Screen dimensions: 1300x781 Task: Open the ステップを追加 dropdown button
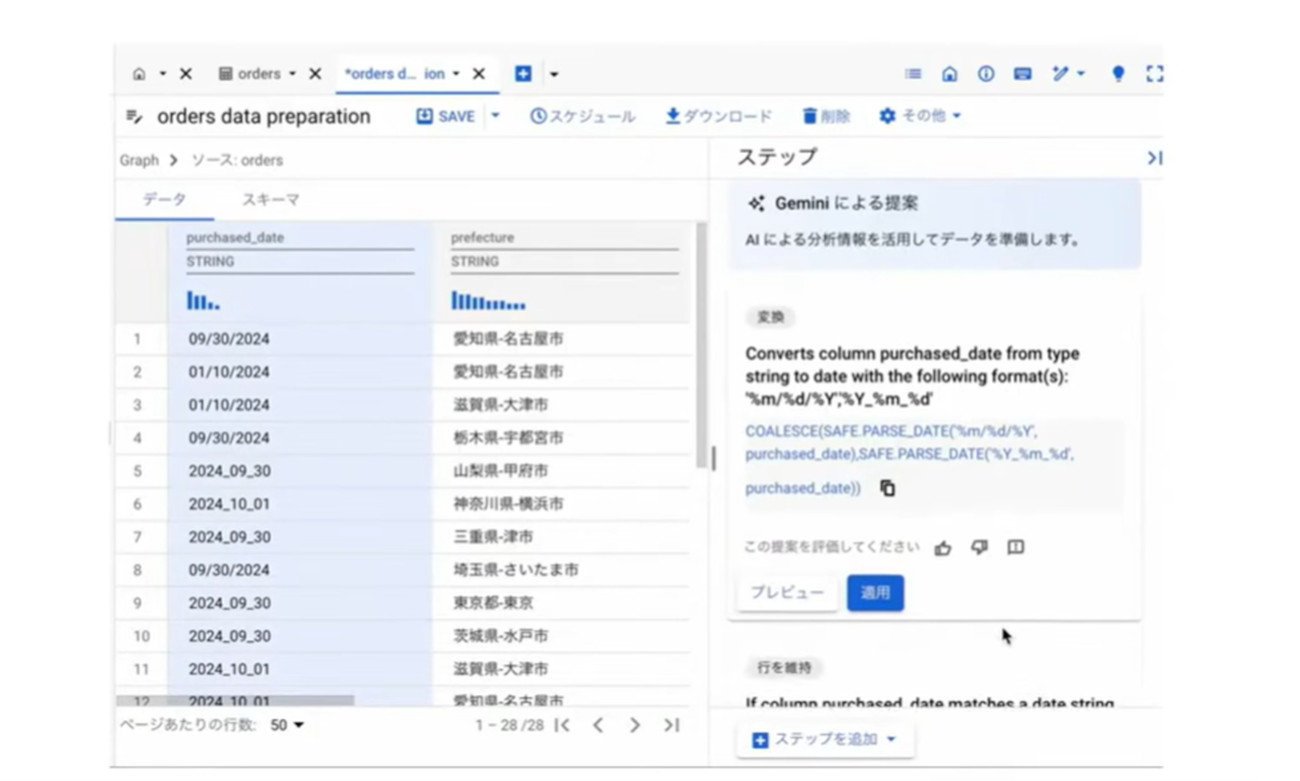coord(826,740)
